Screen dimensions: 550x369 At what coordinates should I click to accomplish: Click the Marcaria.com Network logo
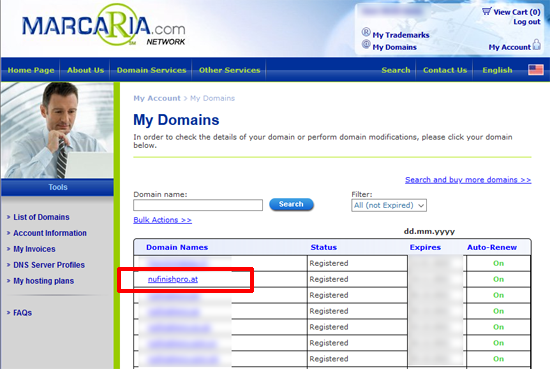tap(104, 26)
